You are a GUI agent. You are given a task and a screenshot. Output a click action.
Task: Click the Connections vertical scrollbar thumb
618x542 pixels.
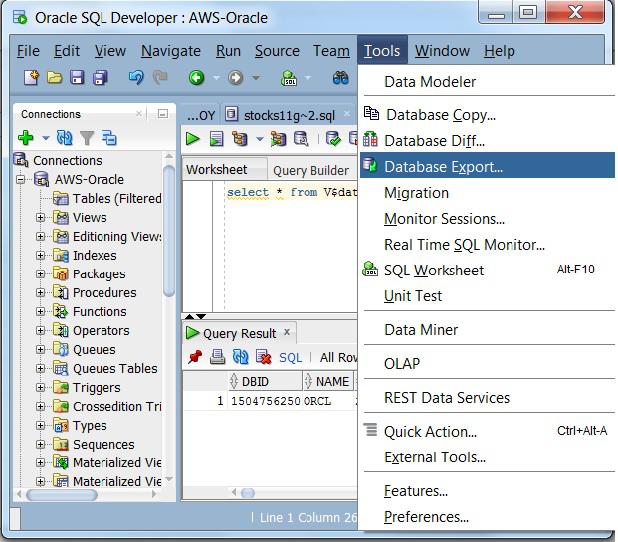169,231
